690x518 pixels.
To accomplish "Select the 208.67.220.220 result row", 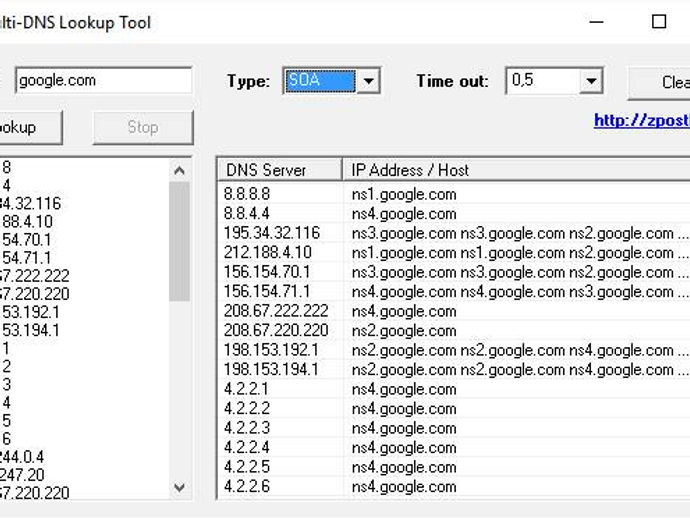I will click(x=454, y=331).
